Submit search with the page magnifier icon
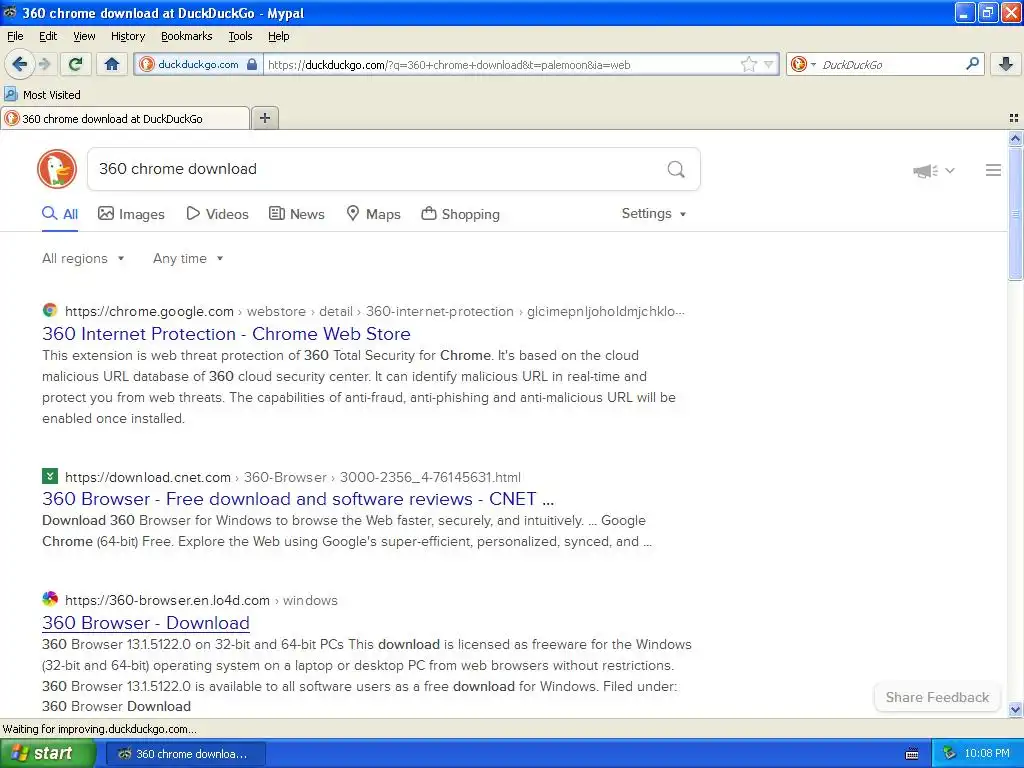Image resolution: width=1024 pixels, height=768 pixels. [x=676, y=169]
